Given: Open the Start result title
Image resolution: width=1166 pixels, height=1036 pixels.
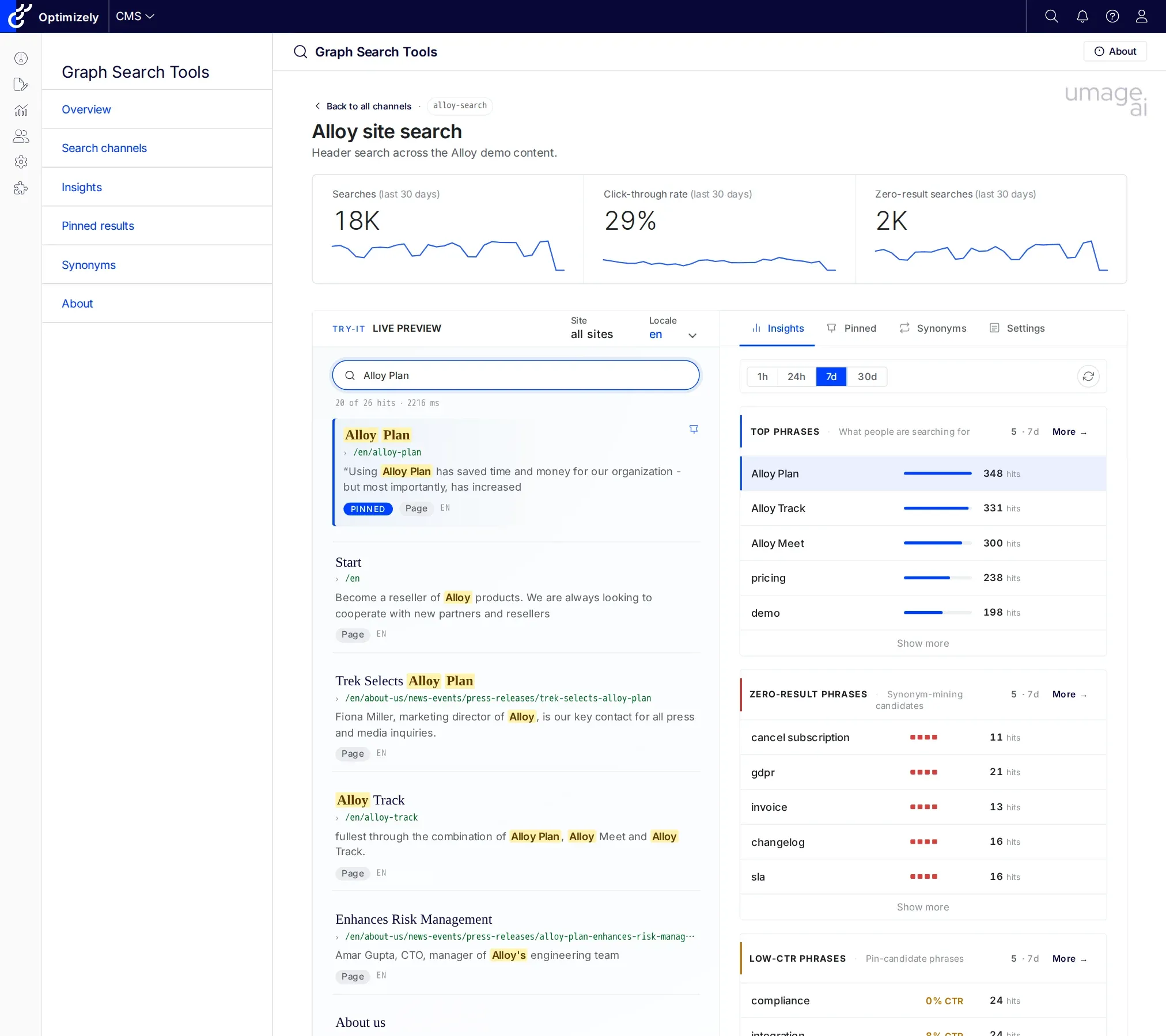Looking at the screenshot, I should coord(349,562).
